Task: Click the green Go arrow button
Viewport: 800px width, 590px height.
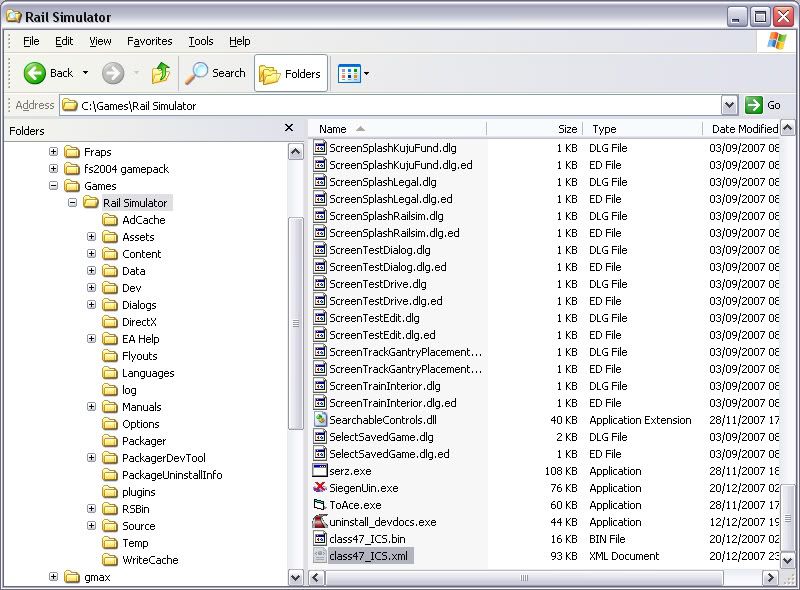Action: [x=754, y=105]
